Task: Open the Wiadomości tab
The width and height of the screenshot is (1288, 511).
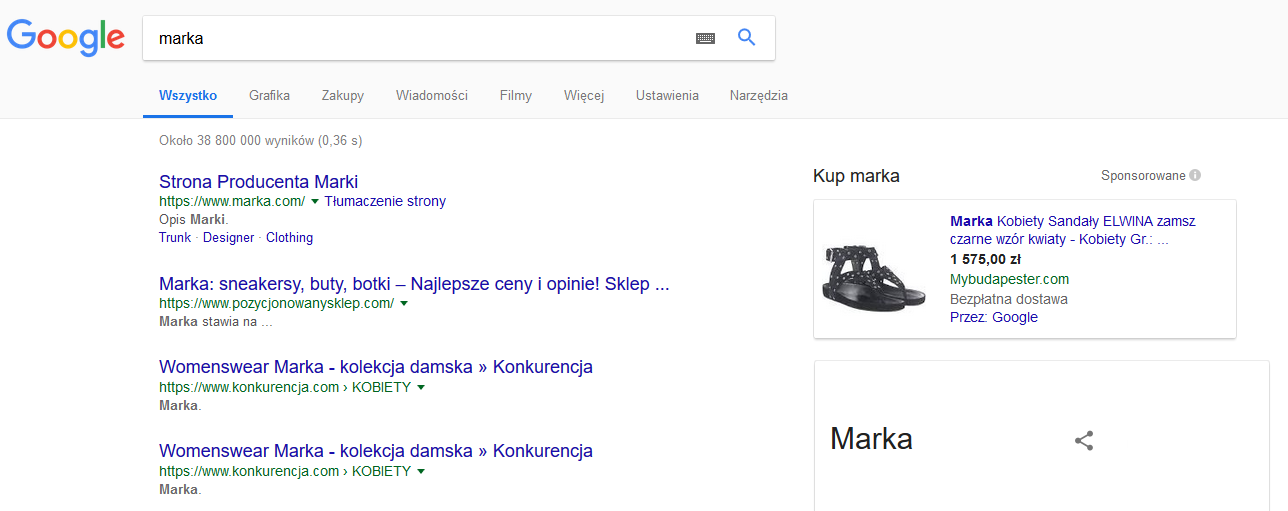Action: pyautogui.click(x=432, y=96)
